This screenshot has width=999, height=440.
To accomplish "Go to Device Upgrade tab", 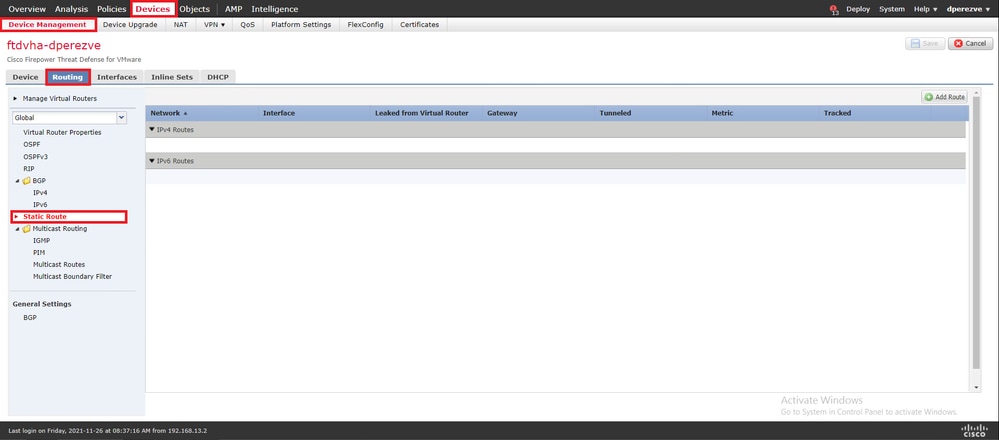I will tap(130, 25).
